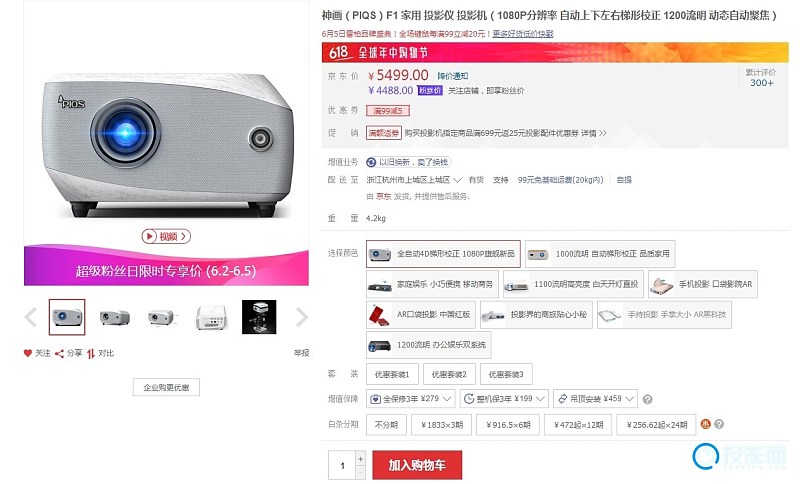Expand the 浙江杭州市 delivery address selector
This screenshot has height=484, width=800.
pos(414,180)
